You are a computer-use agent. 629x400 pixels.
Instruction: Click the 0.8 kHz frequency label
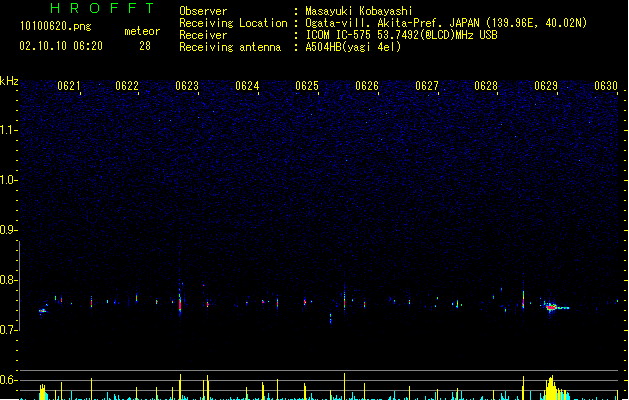8,280
